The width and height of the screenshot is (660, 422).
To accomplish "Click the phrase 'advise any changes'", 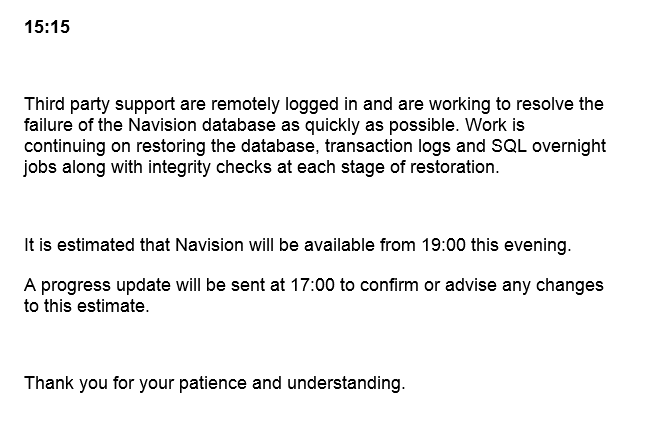I will pyautogui.click(x=524, y=285).
